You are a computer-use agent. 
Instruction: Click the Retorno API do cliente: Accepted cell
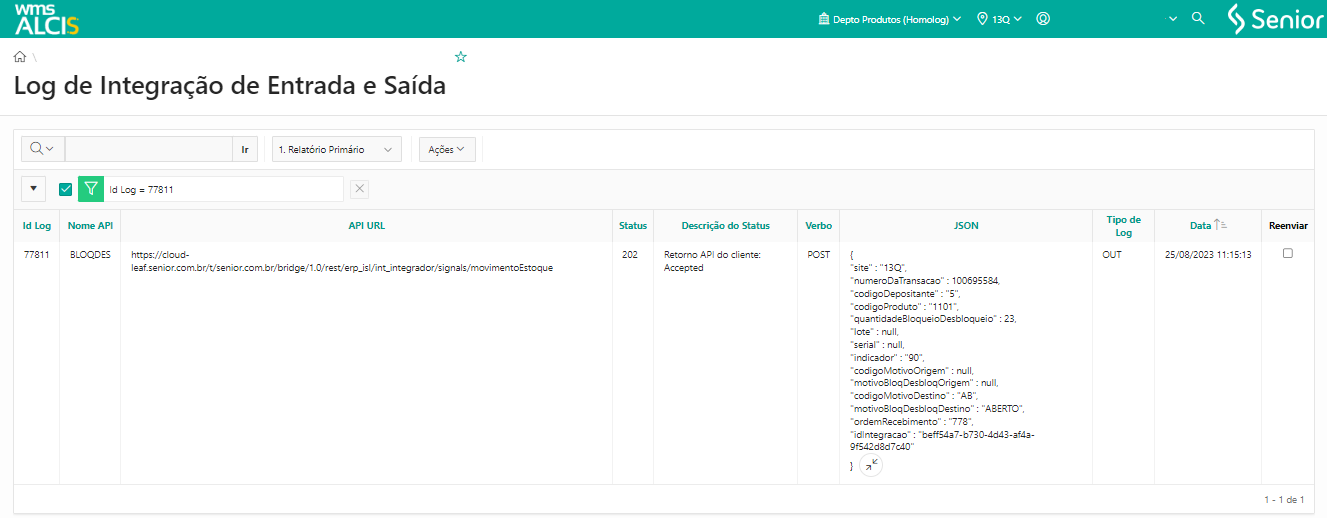[712, 261]
